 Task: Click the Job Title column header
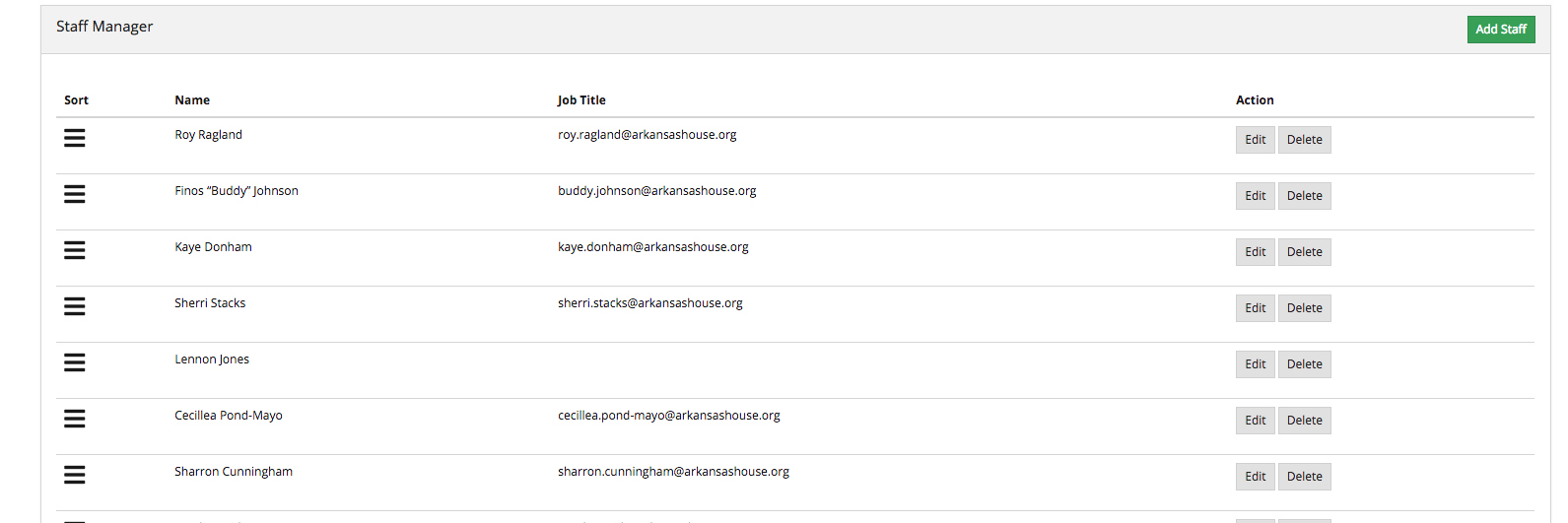[x=581, y=100]
